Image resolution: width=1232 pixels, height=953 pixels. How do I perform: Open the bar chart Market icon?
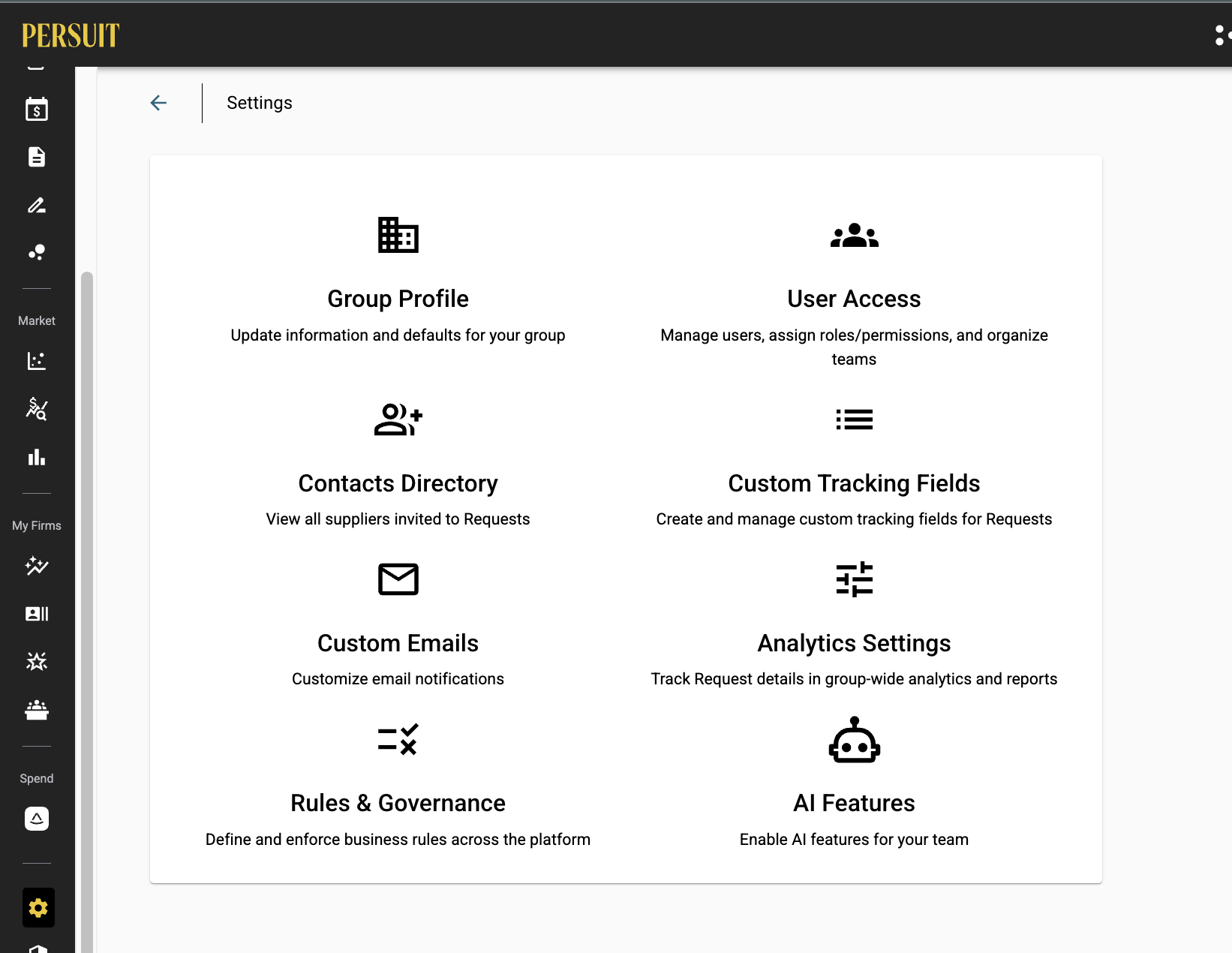37,457
